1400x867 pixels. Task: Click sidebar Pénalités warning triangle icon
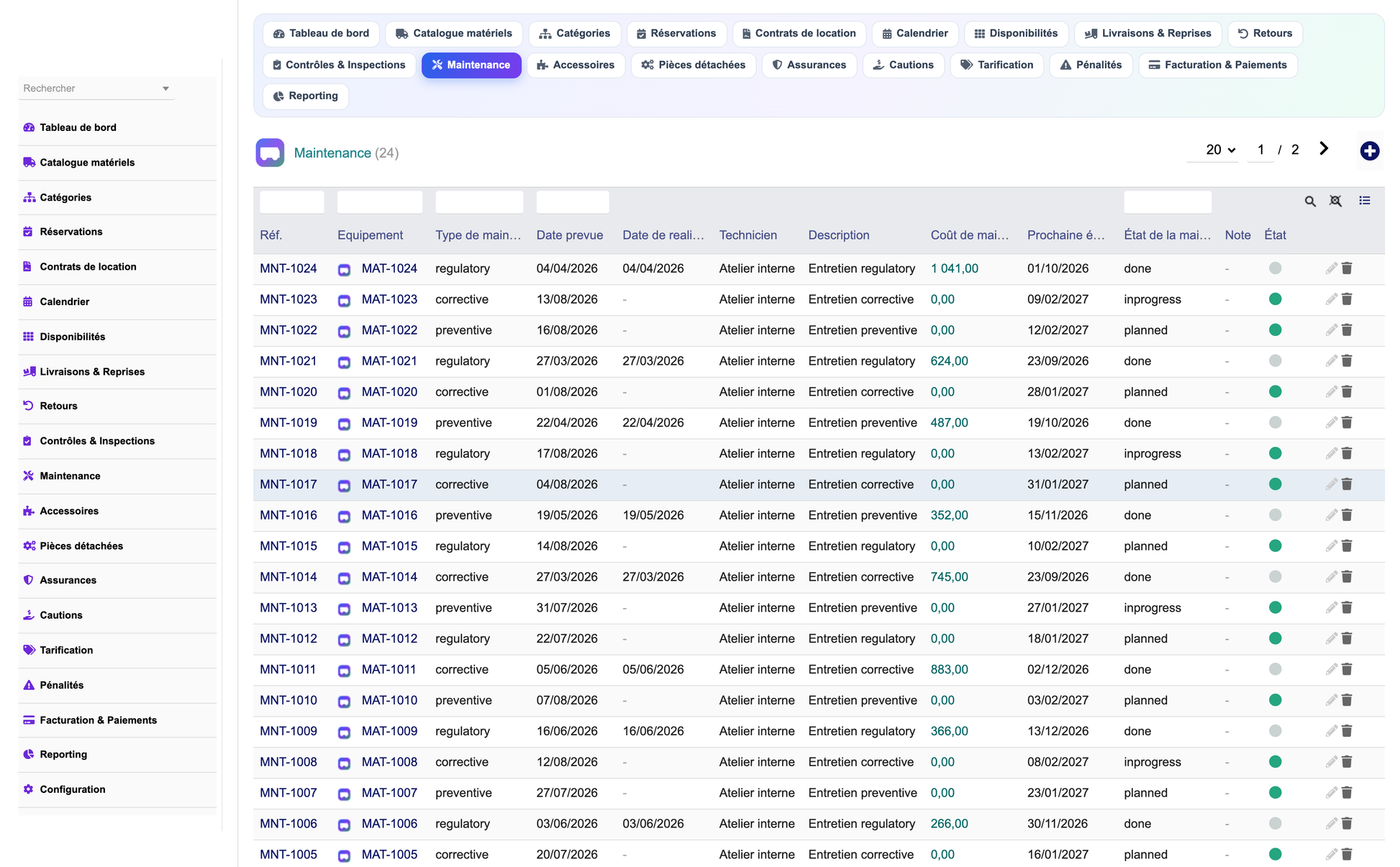pyautogui.click(x=29, y=685)
